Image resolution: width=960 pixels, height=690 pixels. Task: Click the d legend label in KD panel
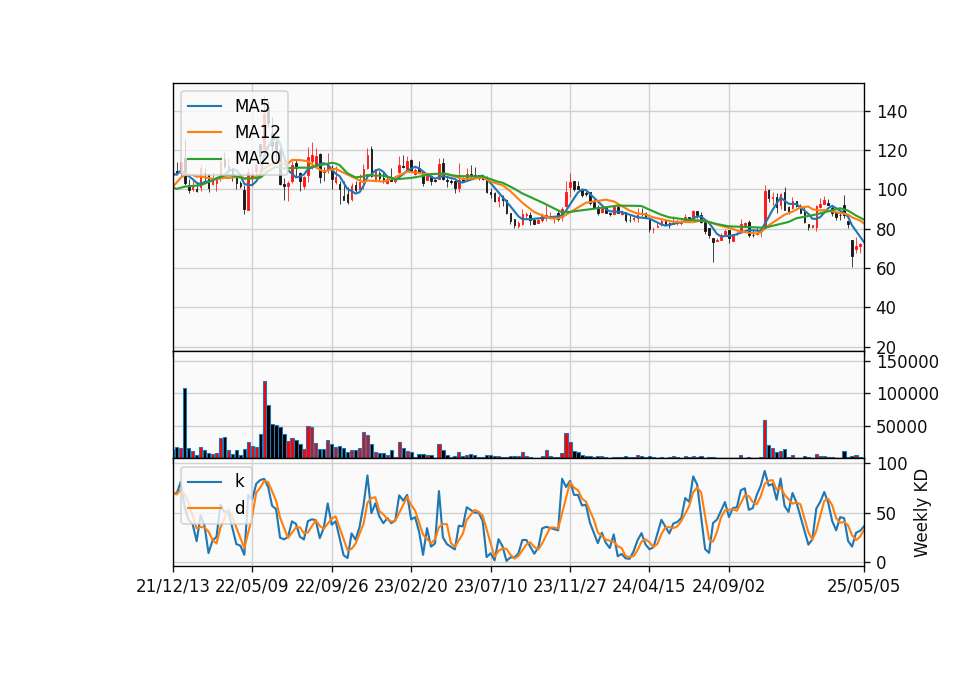click(x=239, y=508)
